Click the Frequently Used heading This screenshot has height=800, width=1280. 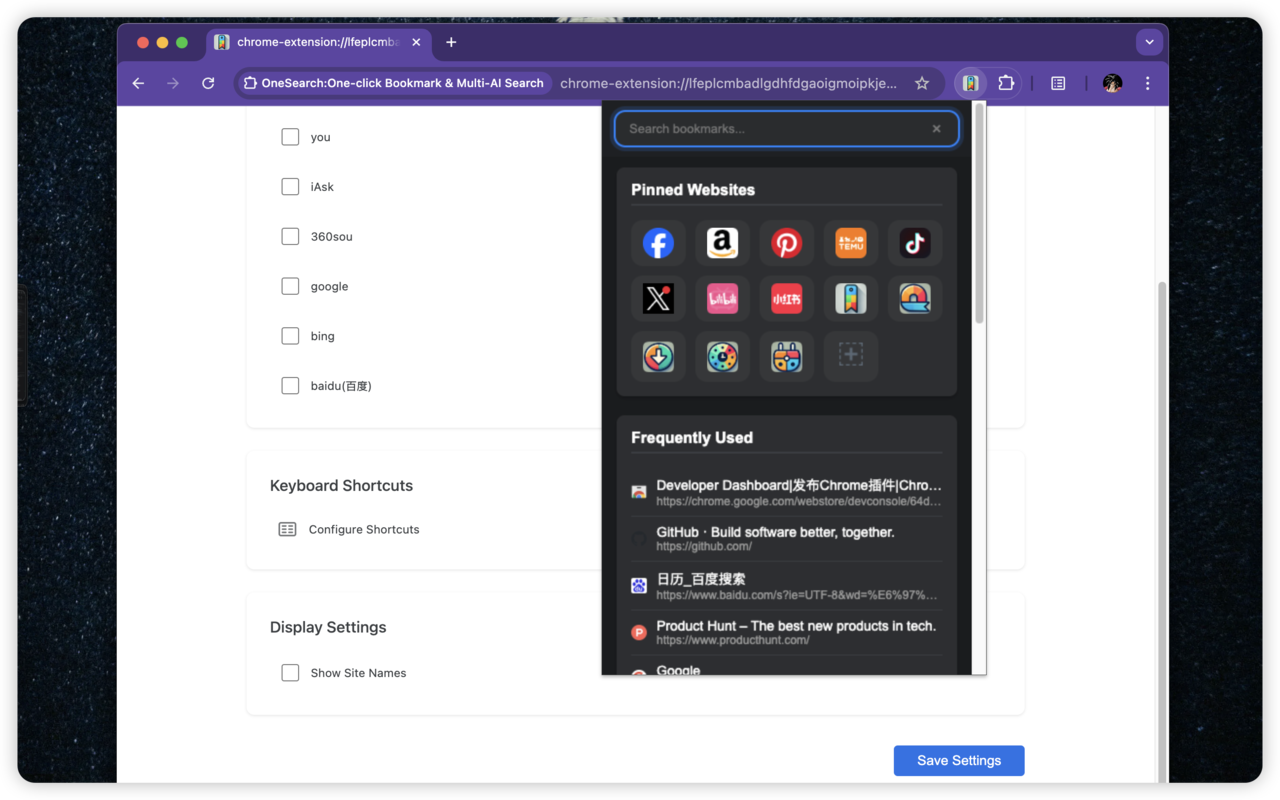pyautogui.click(x=692, y=438)
